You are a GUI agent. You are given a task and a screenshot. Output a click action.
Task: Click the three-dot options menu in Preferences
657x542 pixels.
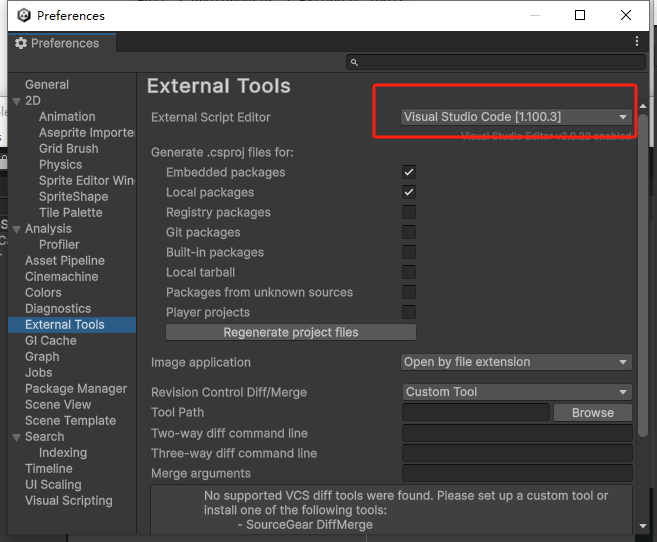(x=637, y=42)
